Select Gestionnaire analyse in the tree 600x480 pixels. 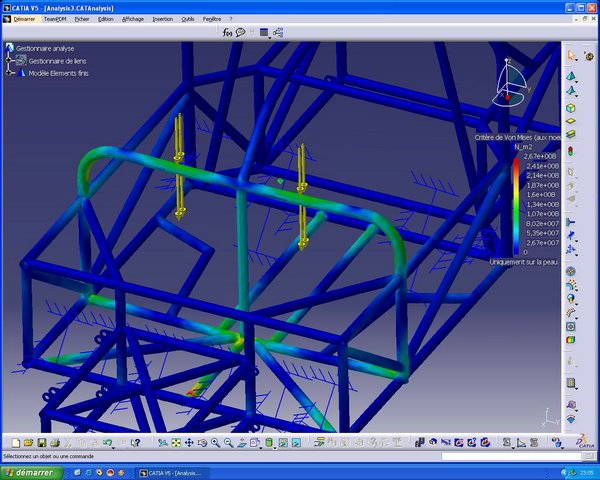click(45, 48)
